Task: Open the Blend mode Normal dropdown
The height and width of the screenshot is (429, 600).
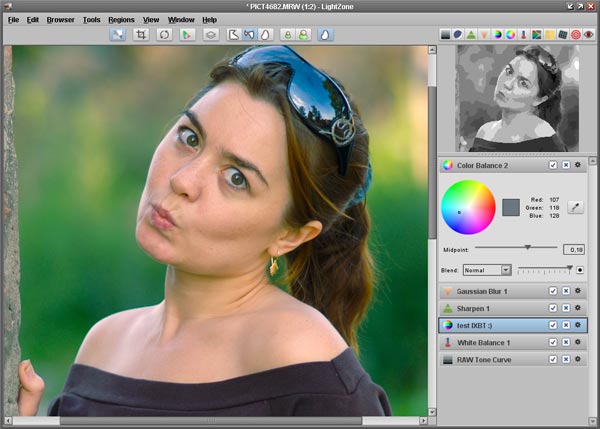Action: 487,270
